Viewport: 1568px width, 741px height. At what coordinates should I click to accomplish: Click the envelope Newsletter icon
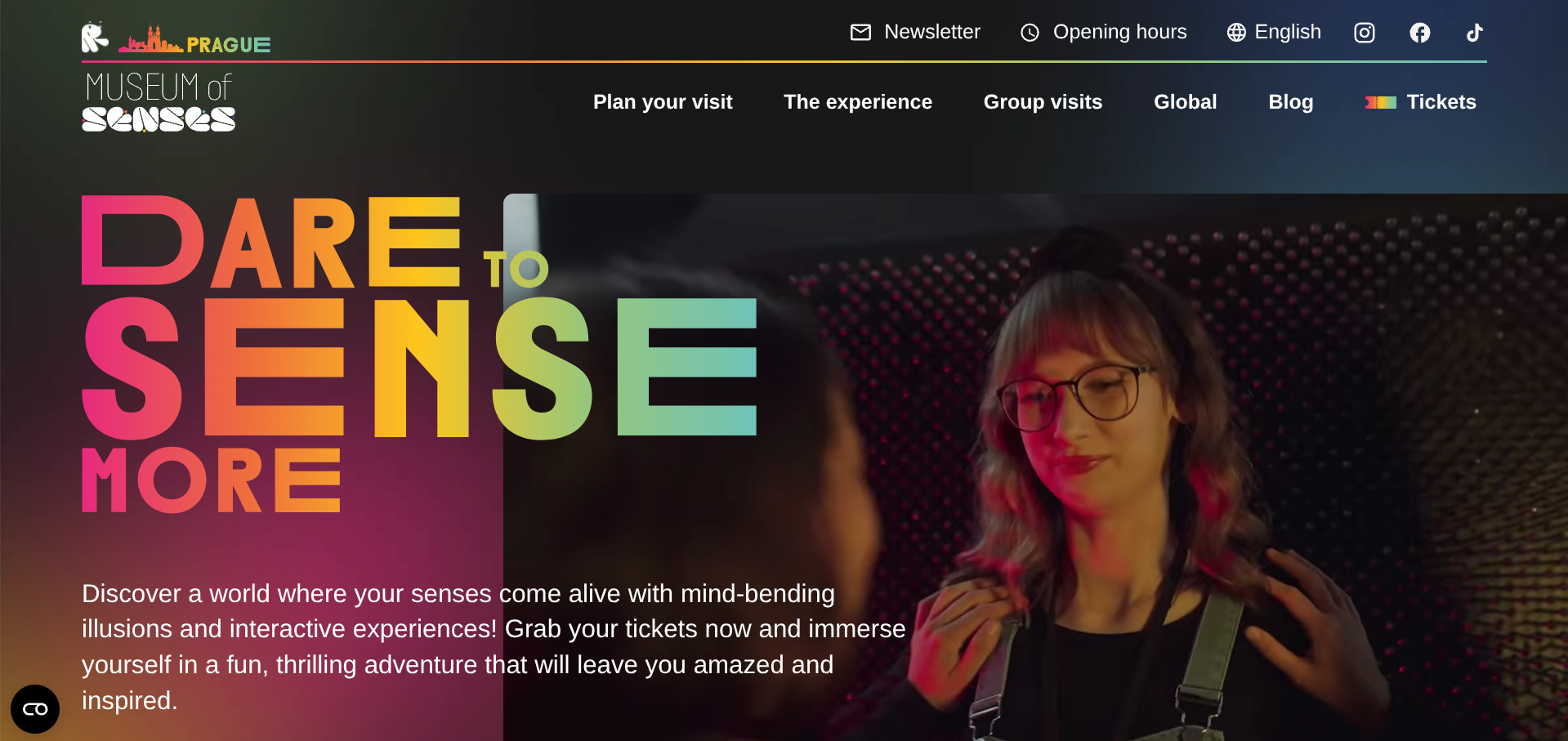860,32
